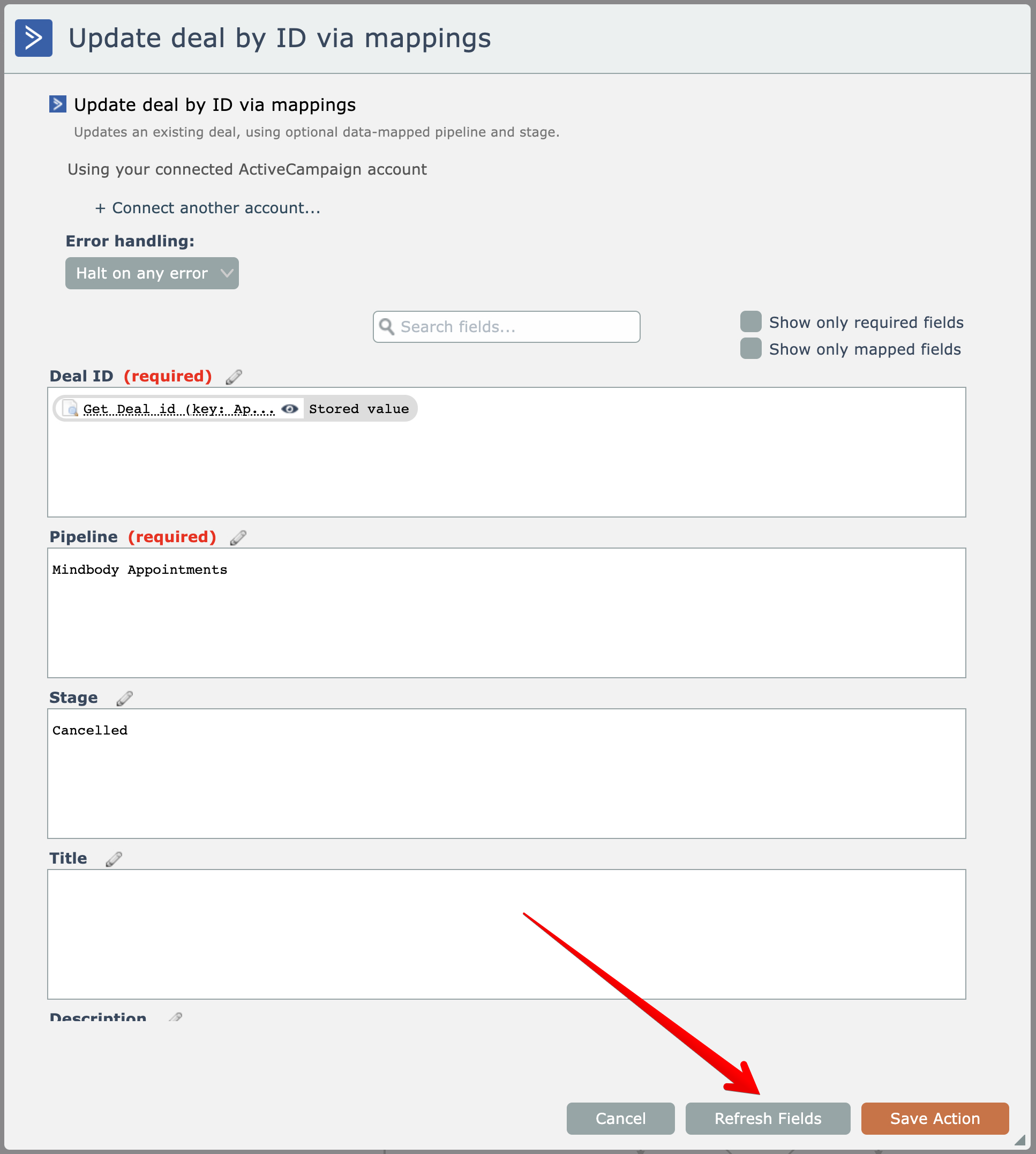
Task: Click the pencil icon next to Pipeline
Action: (238, 537)
